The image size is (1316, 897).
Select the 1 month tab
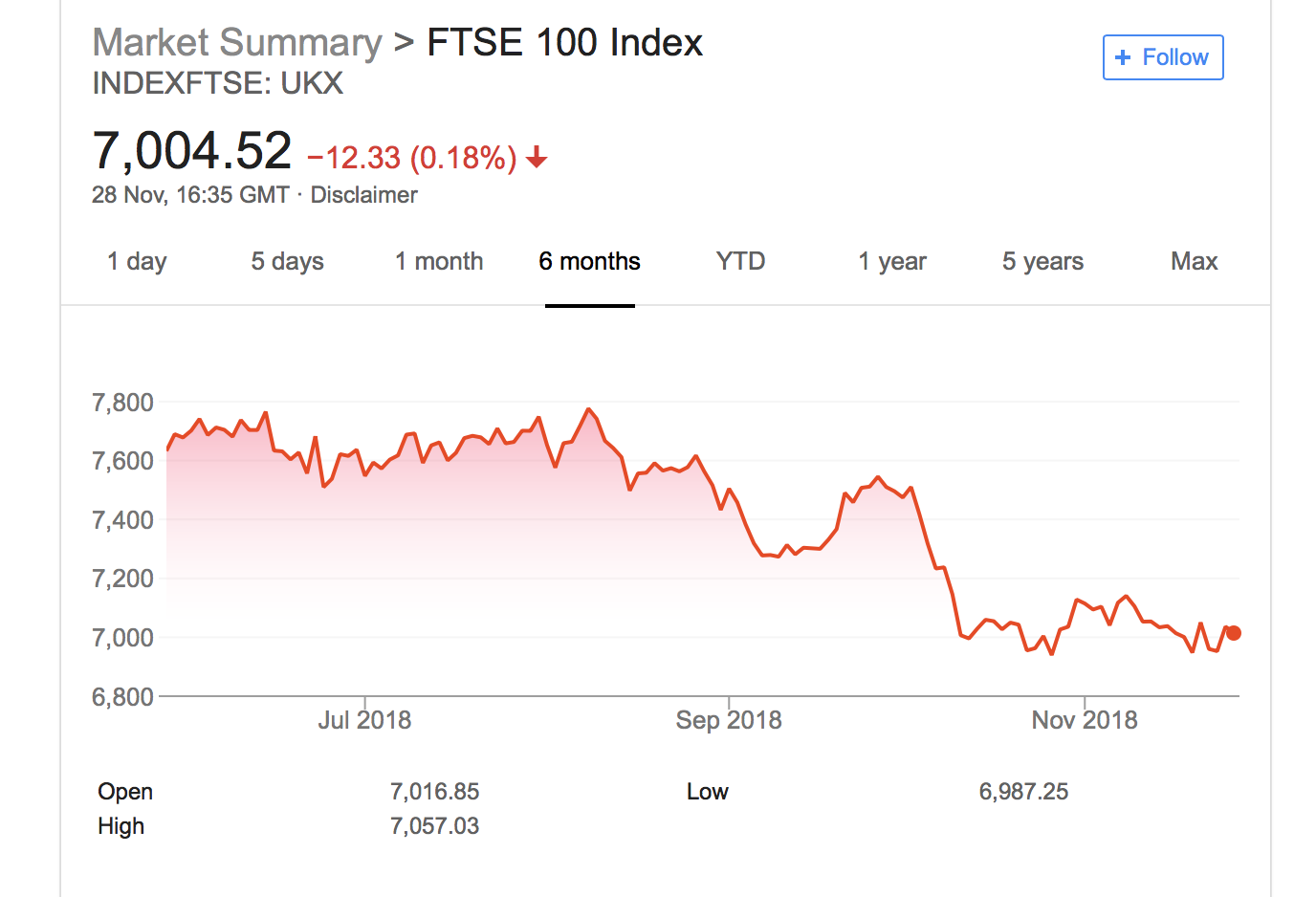(439, 261)
